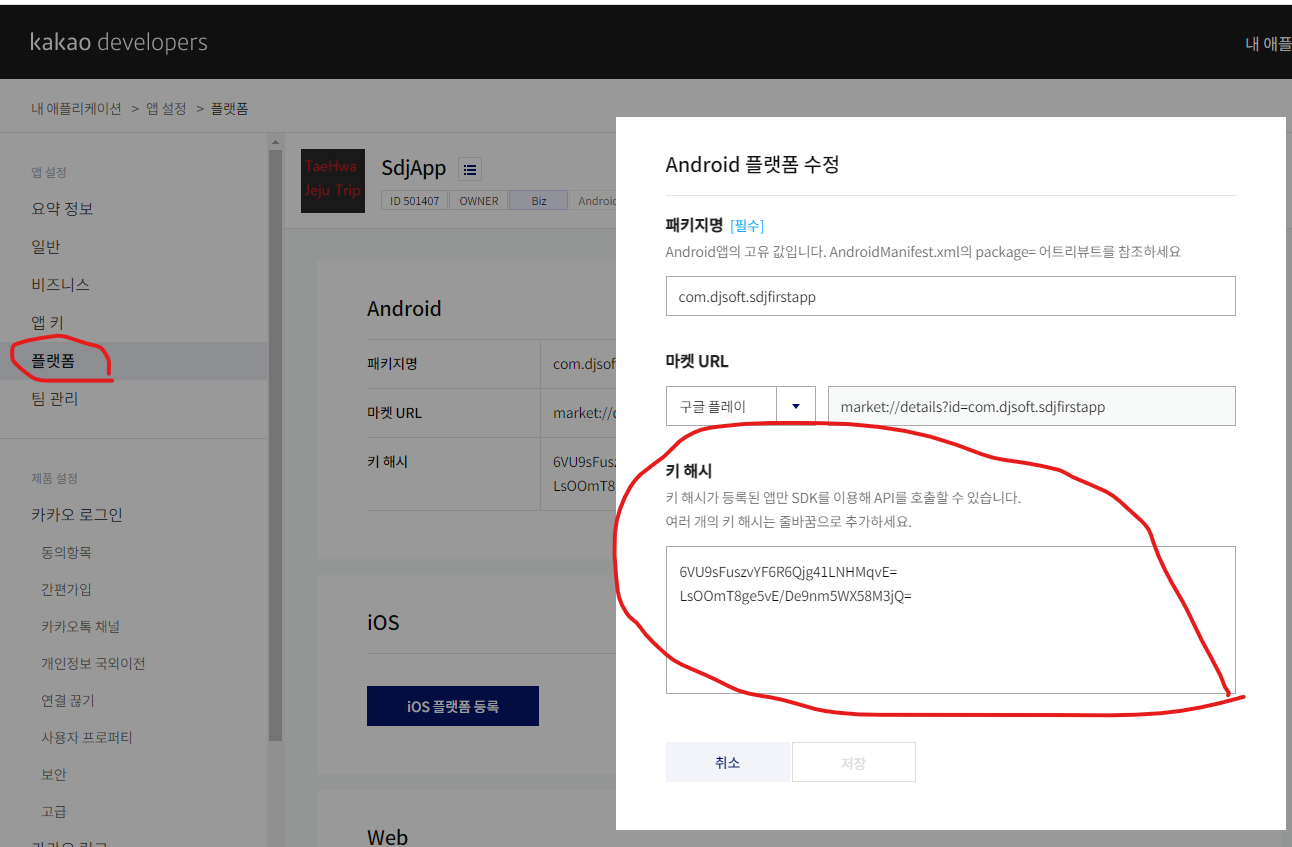Open 카카오 로그인 product setting
Screen dimensions: 1292x847
(77, 515)
